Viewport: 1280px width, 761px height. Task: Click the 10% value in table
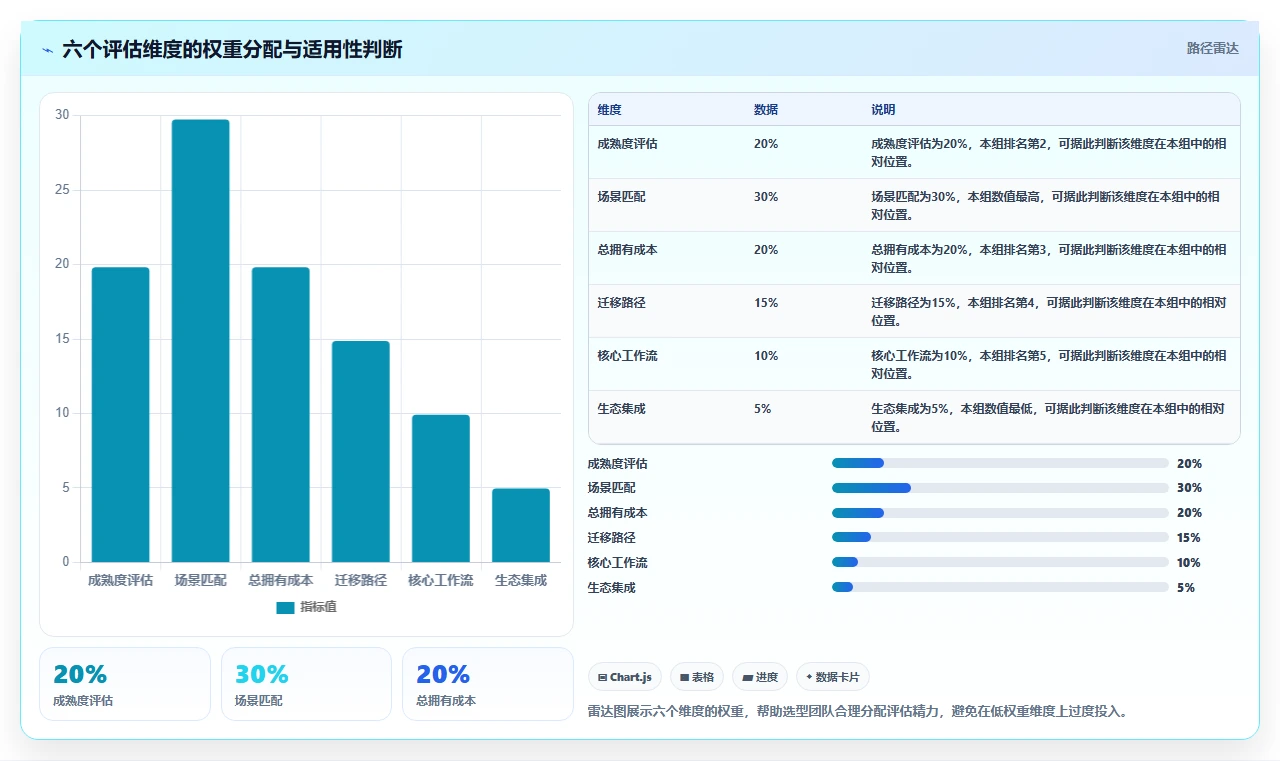[x=766, y=356]
